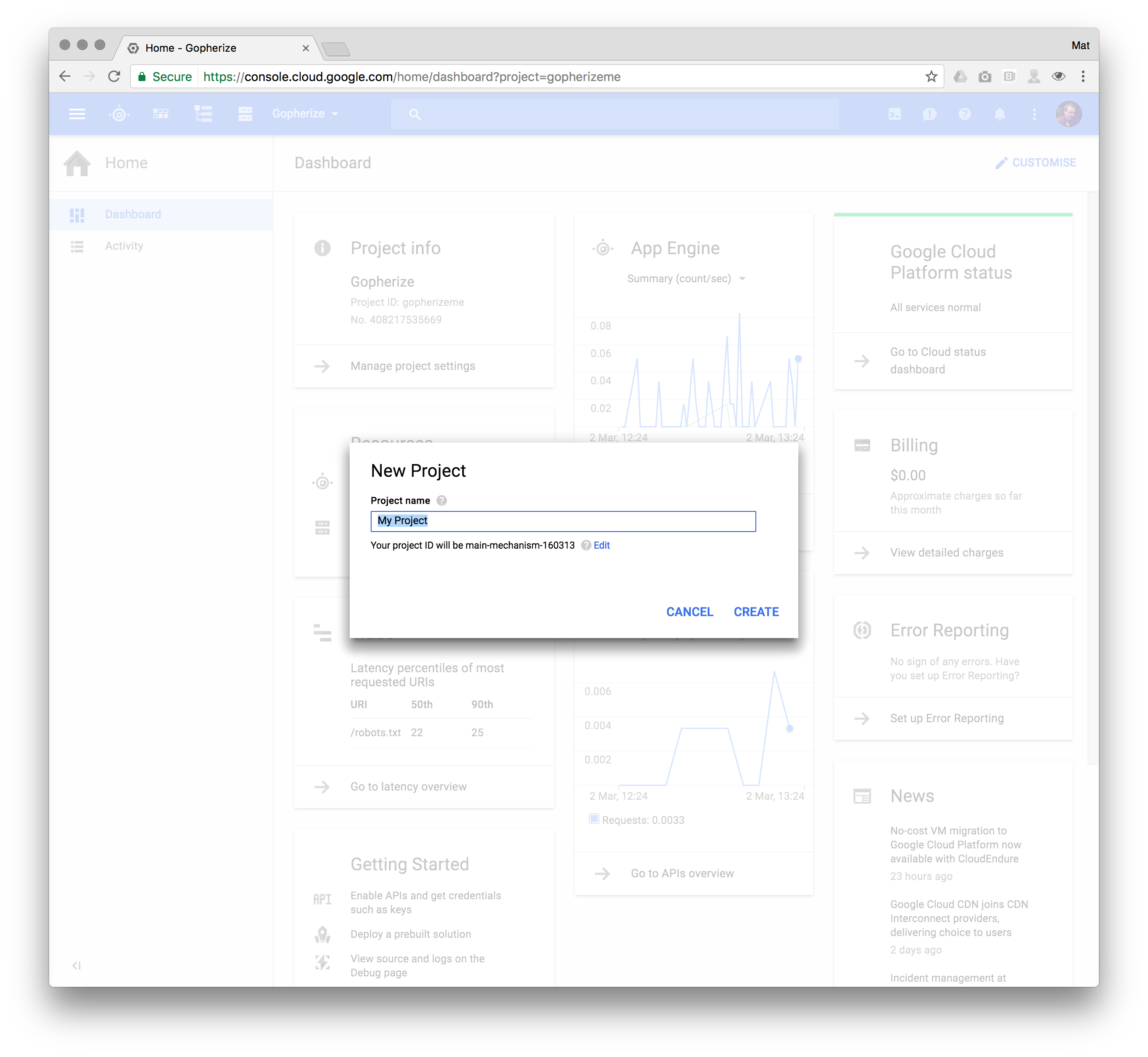Click the Mat profile name in Chrome
1148x1057 pixels.
tap(1080, 46)
